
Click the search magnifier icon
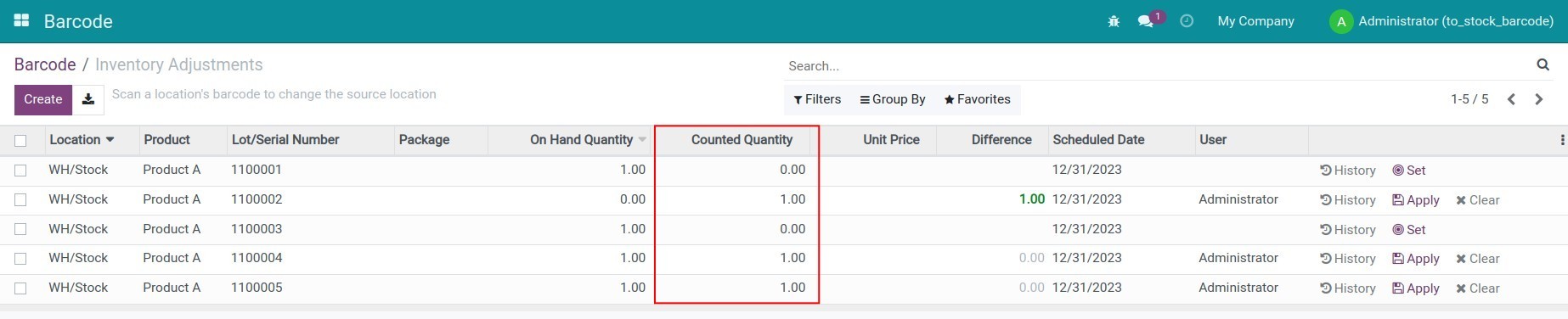click(x=1543, y=64)
